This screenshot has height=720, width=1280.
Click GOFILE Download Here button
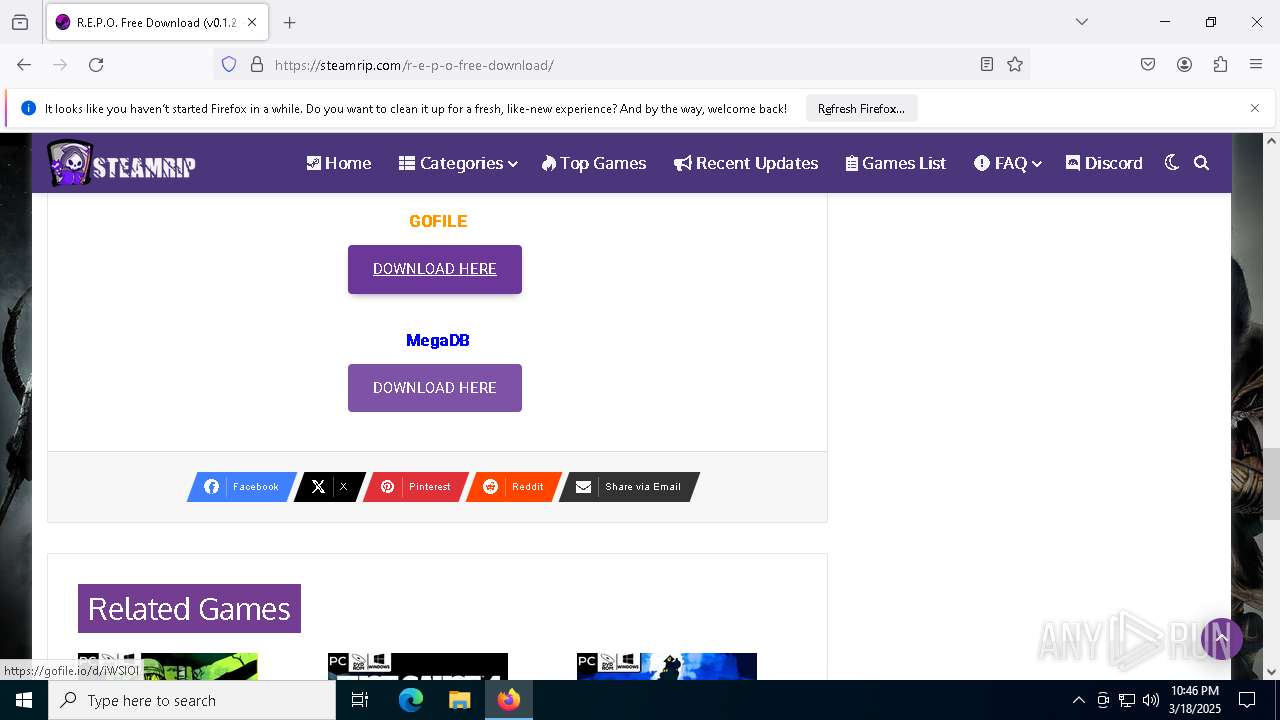[435, 269]
